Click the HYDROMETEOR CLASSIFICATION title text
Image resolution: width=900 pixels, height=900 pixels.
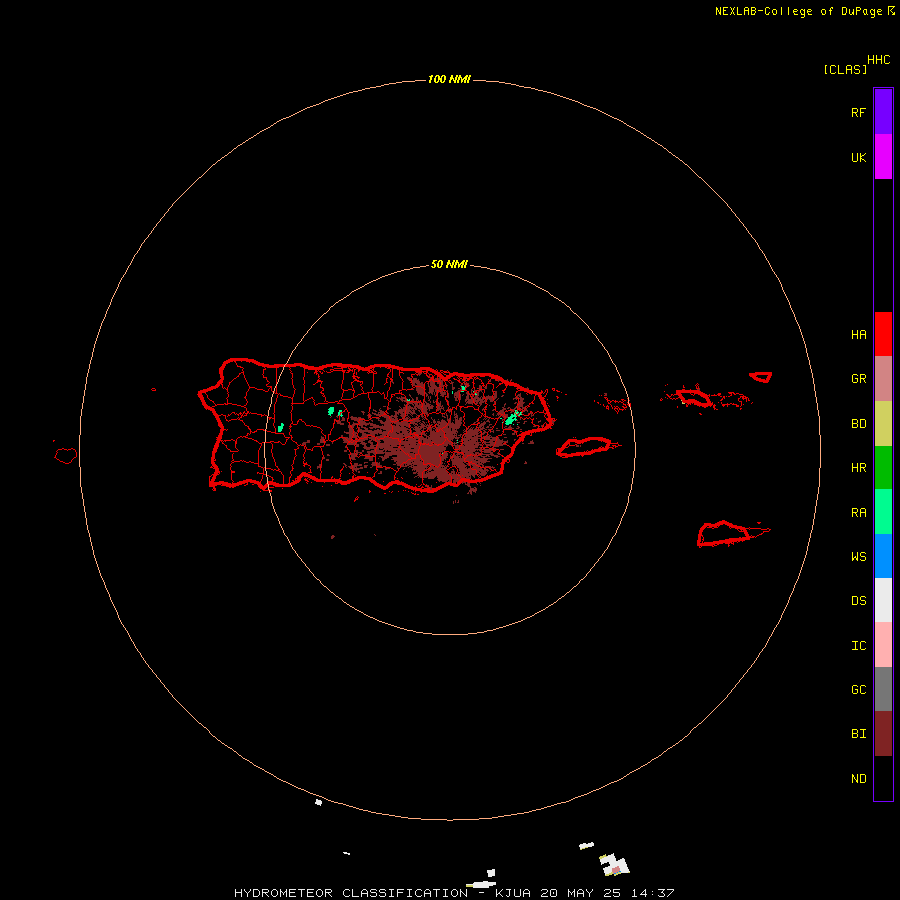pyautogui.click(x=351, y=893)
